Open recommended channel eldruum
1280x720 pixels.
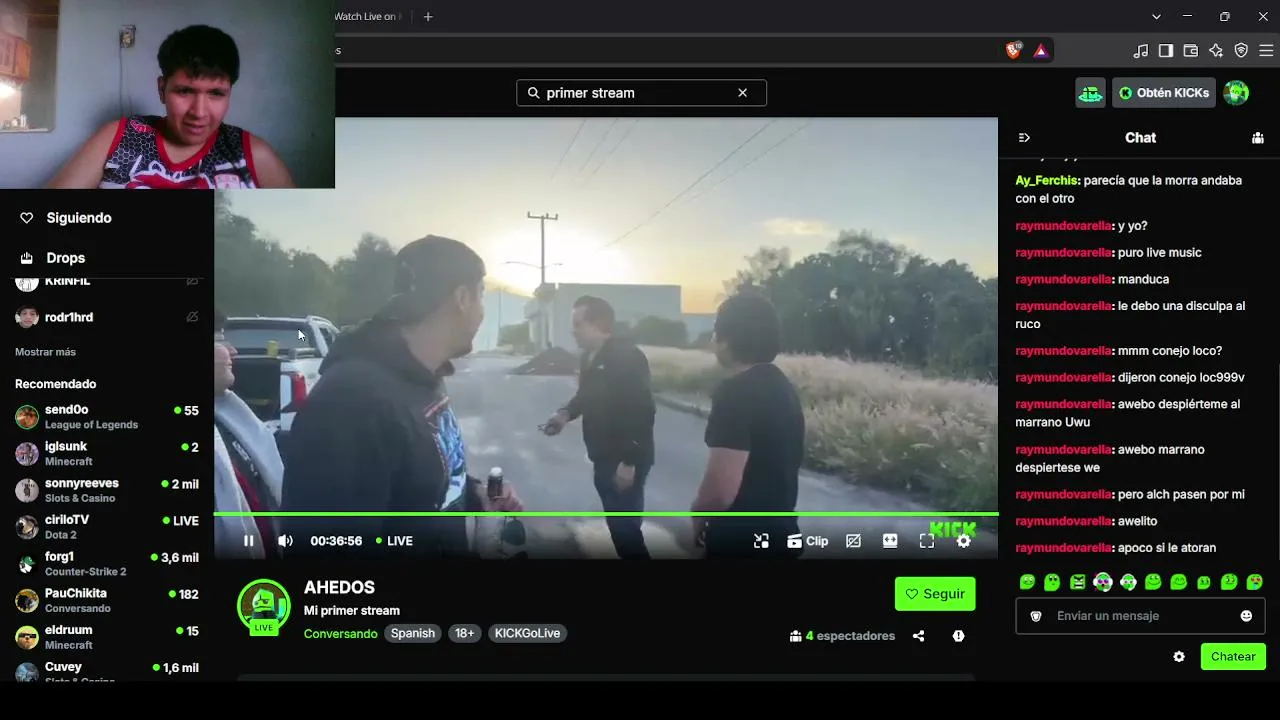tap(107, 638)
